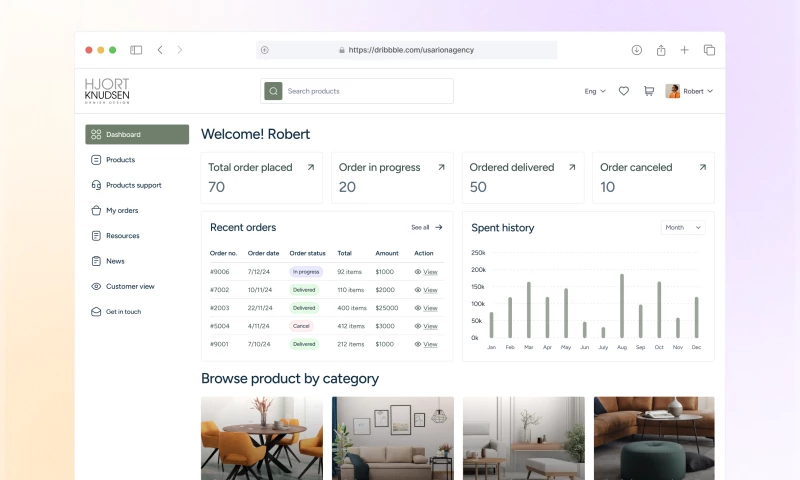Open the wishlist heart icon
This screenshot has height=480, width=800.
(x=623, y=91)
